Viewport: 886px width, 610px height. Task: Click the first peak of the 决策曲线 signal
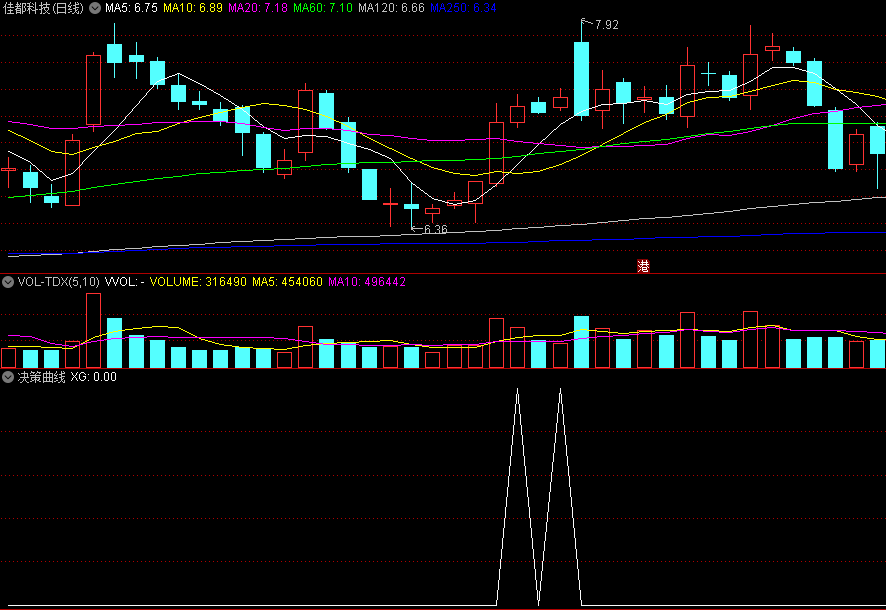tap(518, 390)
